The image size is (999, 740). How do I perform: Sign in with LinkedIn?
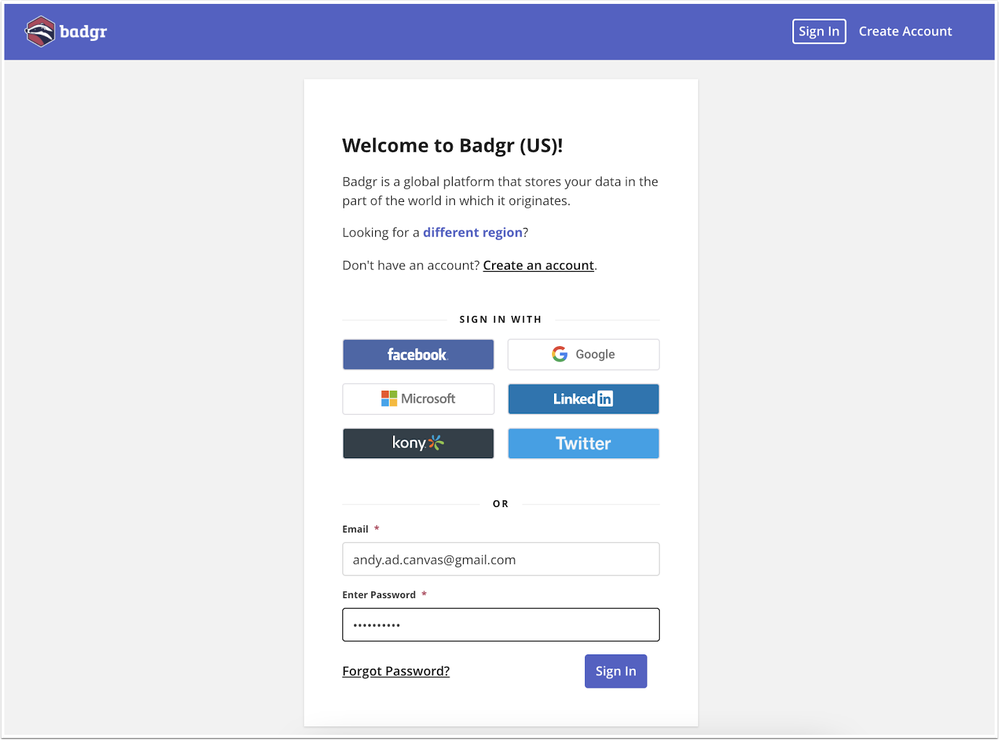click(x=583, y=398)
